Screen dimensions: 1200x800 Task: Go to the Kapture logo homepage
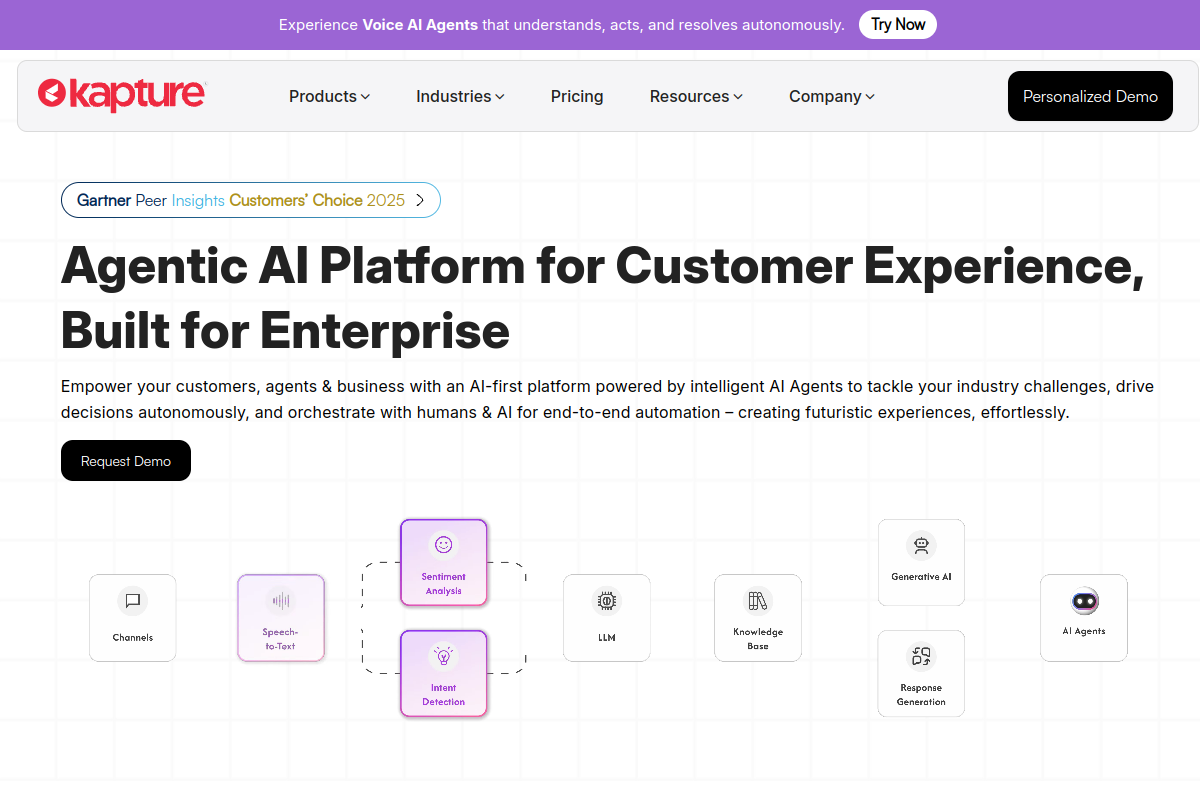tap(121, 95)
